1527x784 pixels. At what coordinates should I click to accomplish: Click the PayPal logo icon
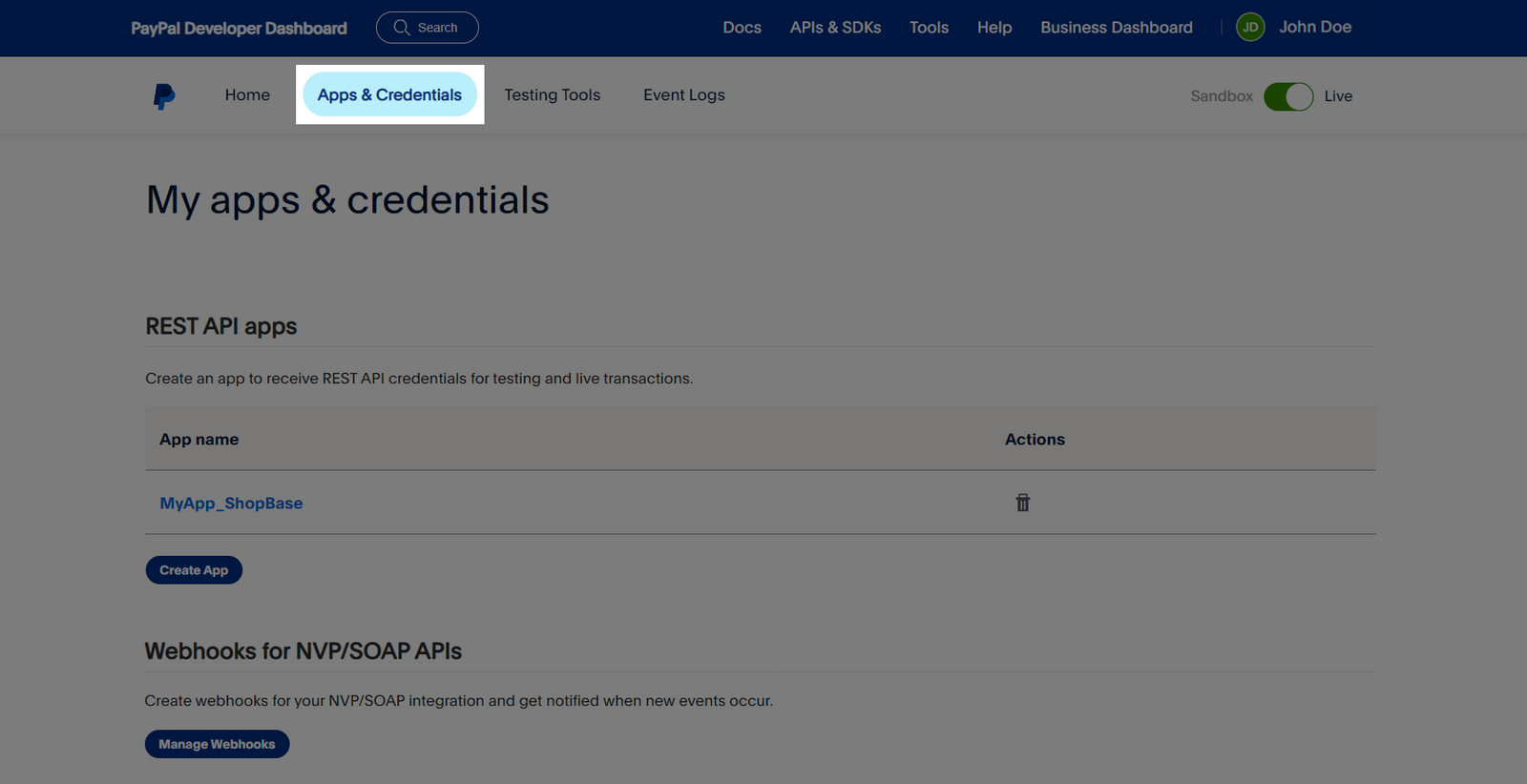[x=164, y=96]
